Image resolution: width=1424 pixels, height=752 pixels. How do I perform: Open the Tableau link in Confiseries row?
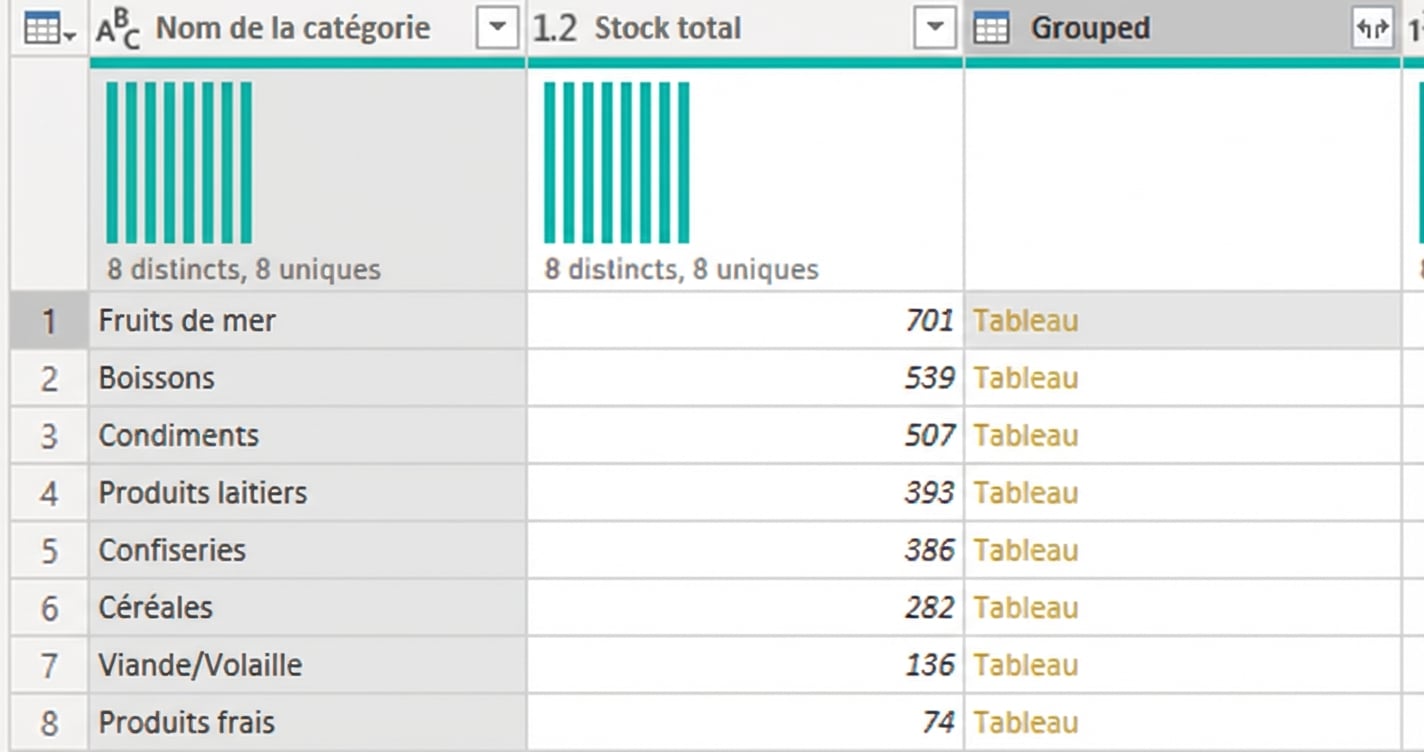[x=1026, y=550]
